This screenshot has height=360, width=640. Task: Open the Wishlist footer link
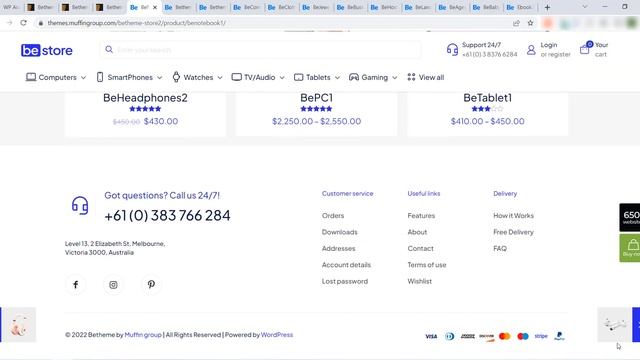420,281
